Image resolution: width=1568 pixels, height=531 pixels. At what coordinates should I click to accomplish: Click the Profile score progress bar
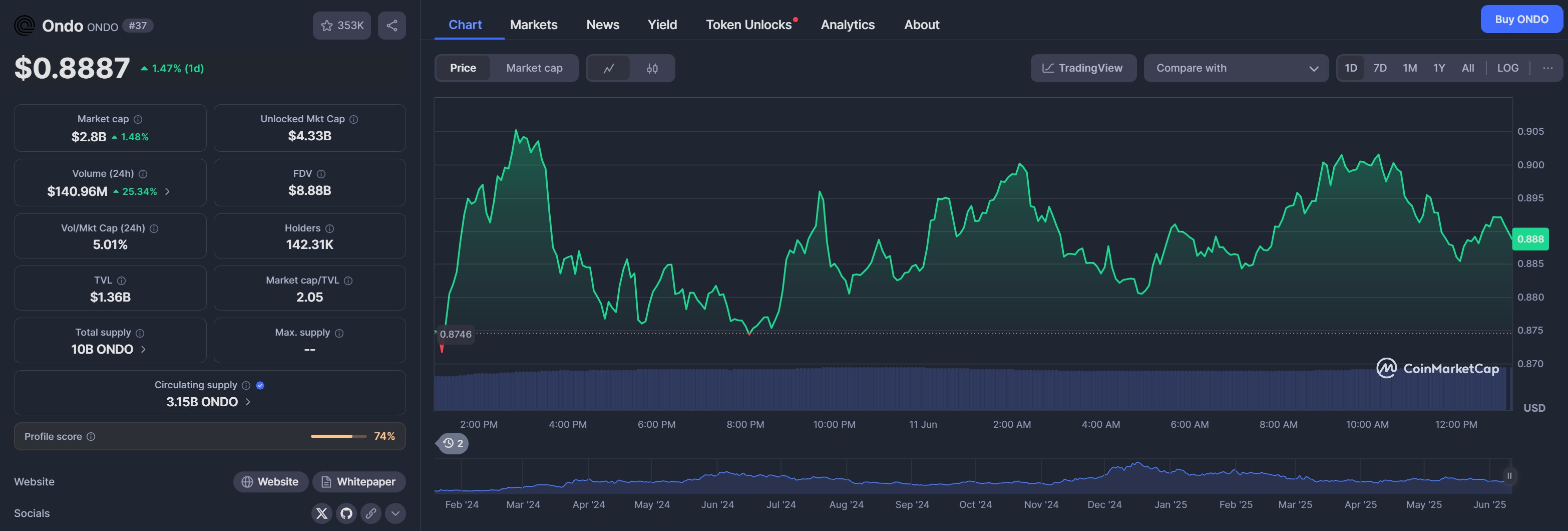pyautogui.click(x=338, y=437)
